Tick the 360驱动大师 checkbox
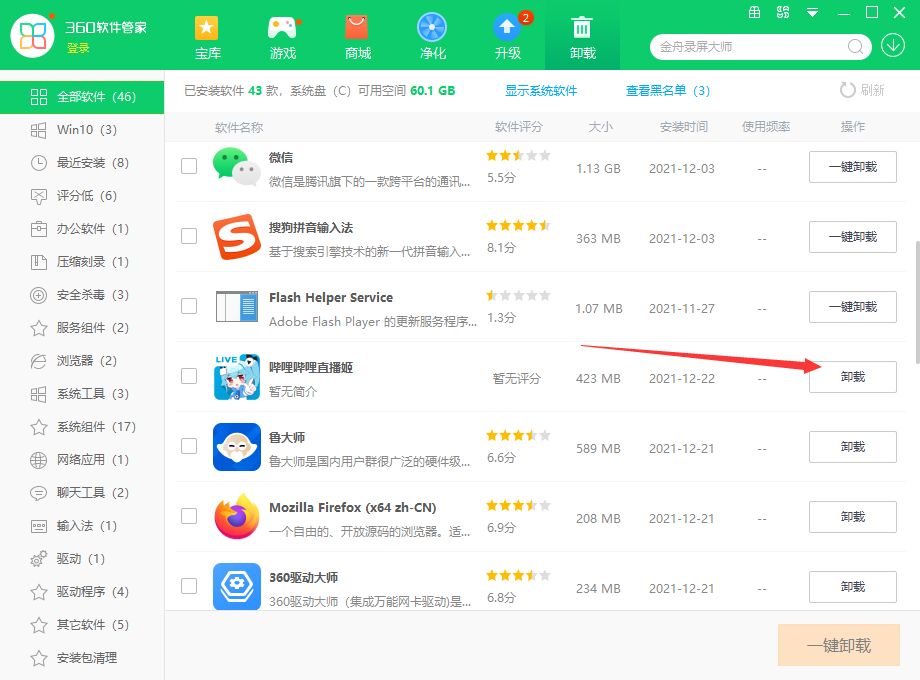 click(189, 586)
